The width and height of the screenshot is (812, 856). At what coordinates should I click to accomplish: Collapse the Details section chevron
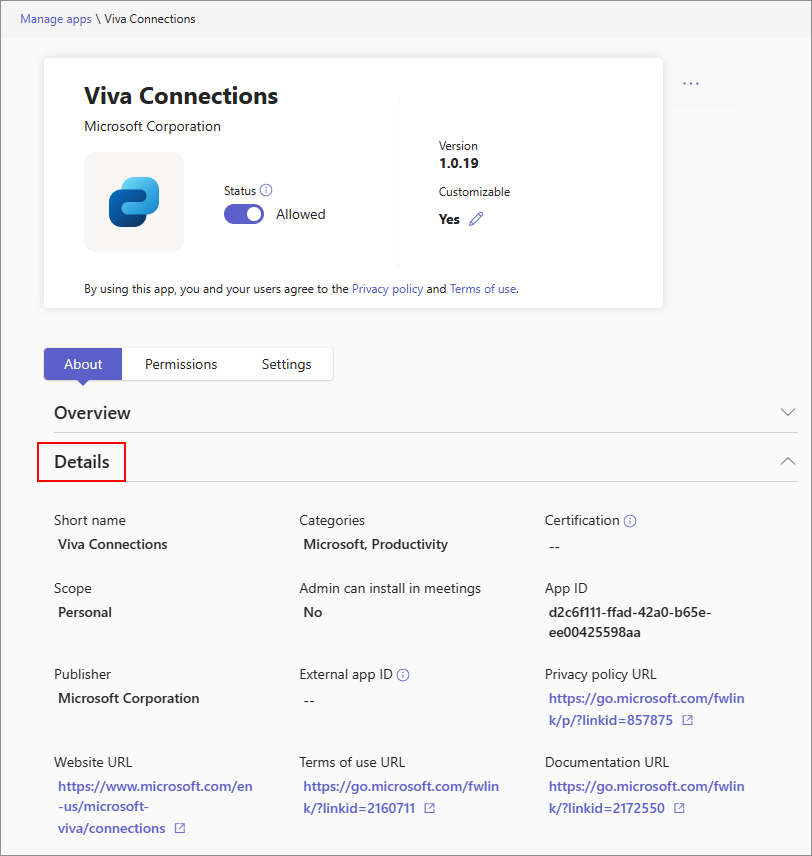tap(788, 461)
